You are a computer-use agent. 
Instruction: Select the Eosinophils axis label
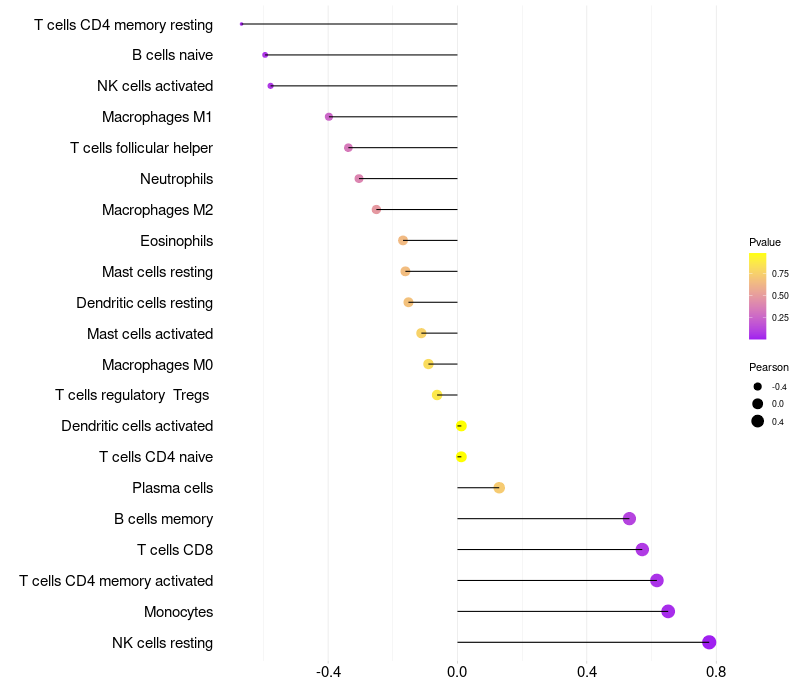point(177,241)
